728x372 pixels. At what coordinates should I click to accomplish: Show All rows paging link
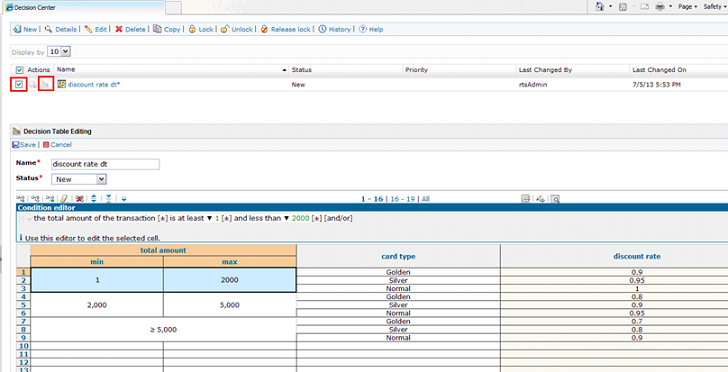click(x=426, y=199)
